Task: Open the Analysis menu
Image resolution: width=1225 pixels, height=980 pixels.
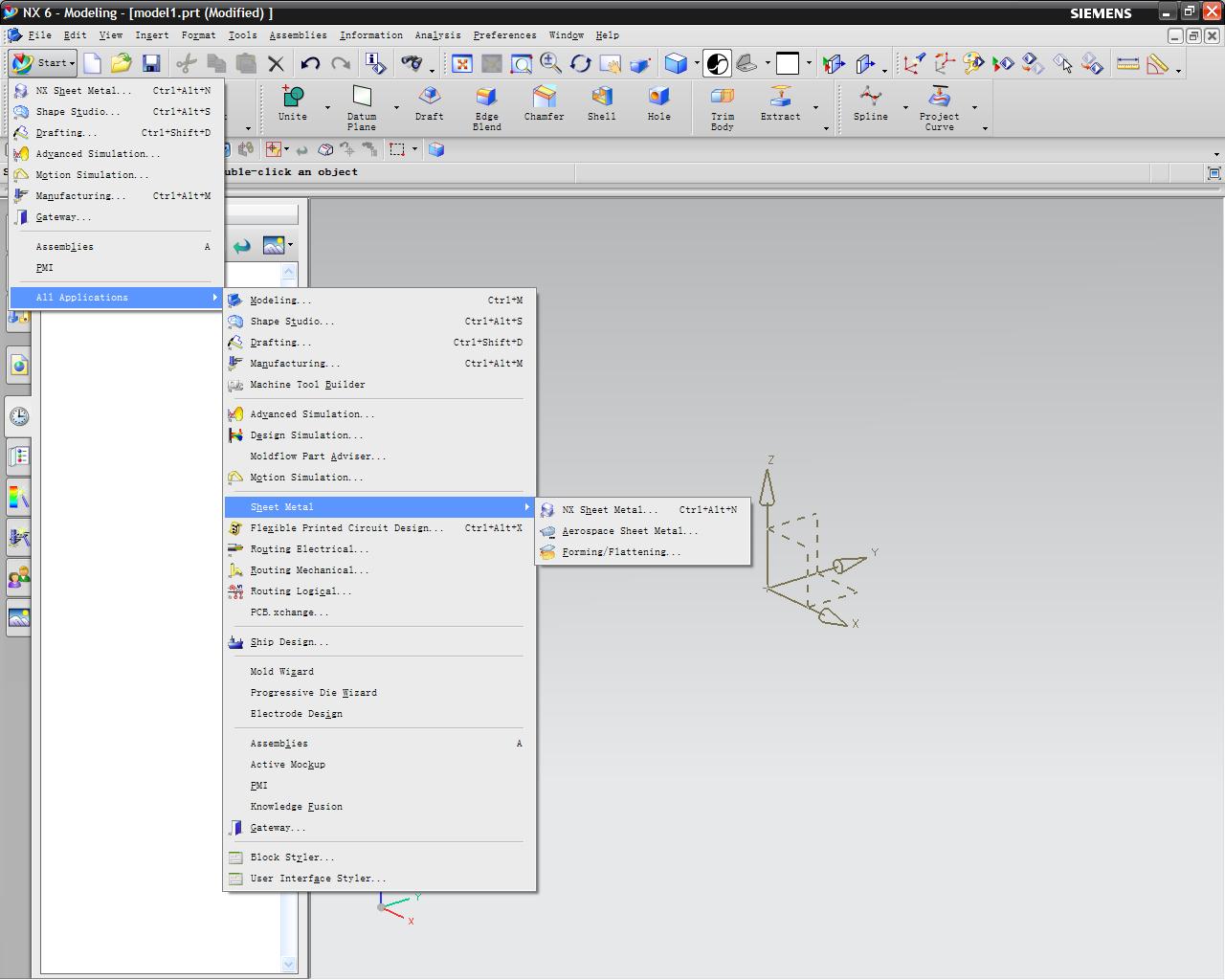Action: tap(437, 35)
